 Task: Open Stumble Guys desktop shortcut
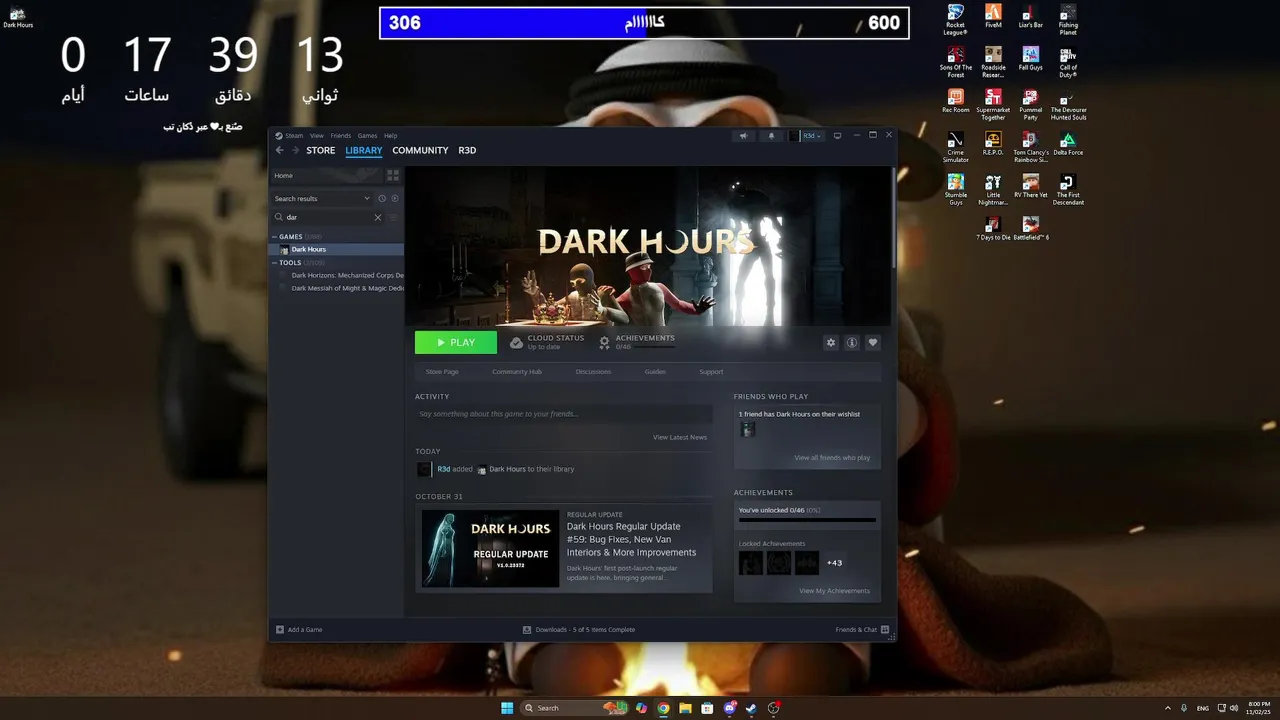click(x=955, y=190)
